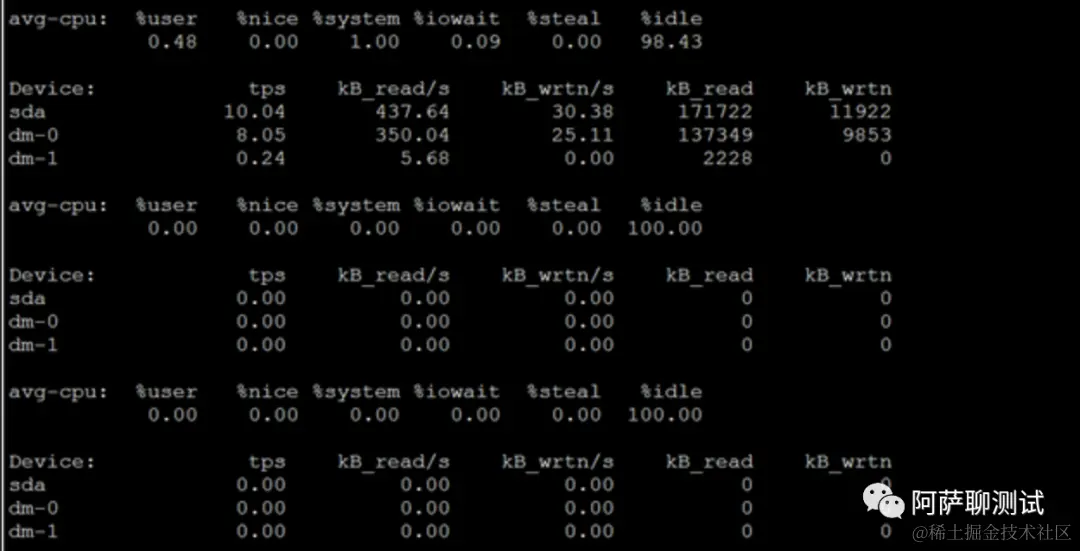The height and width of the screenshot is (551, 1080).
Task: Click the kB_wrtn total 9853
Action: click(866, 135)
